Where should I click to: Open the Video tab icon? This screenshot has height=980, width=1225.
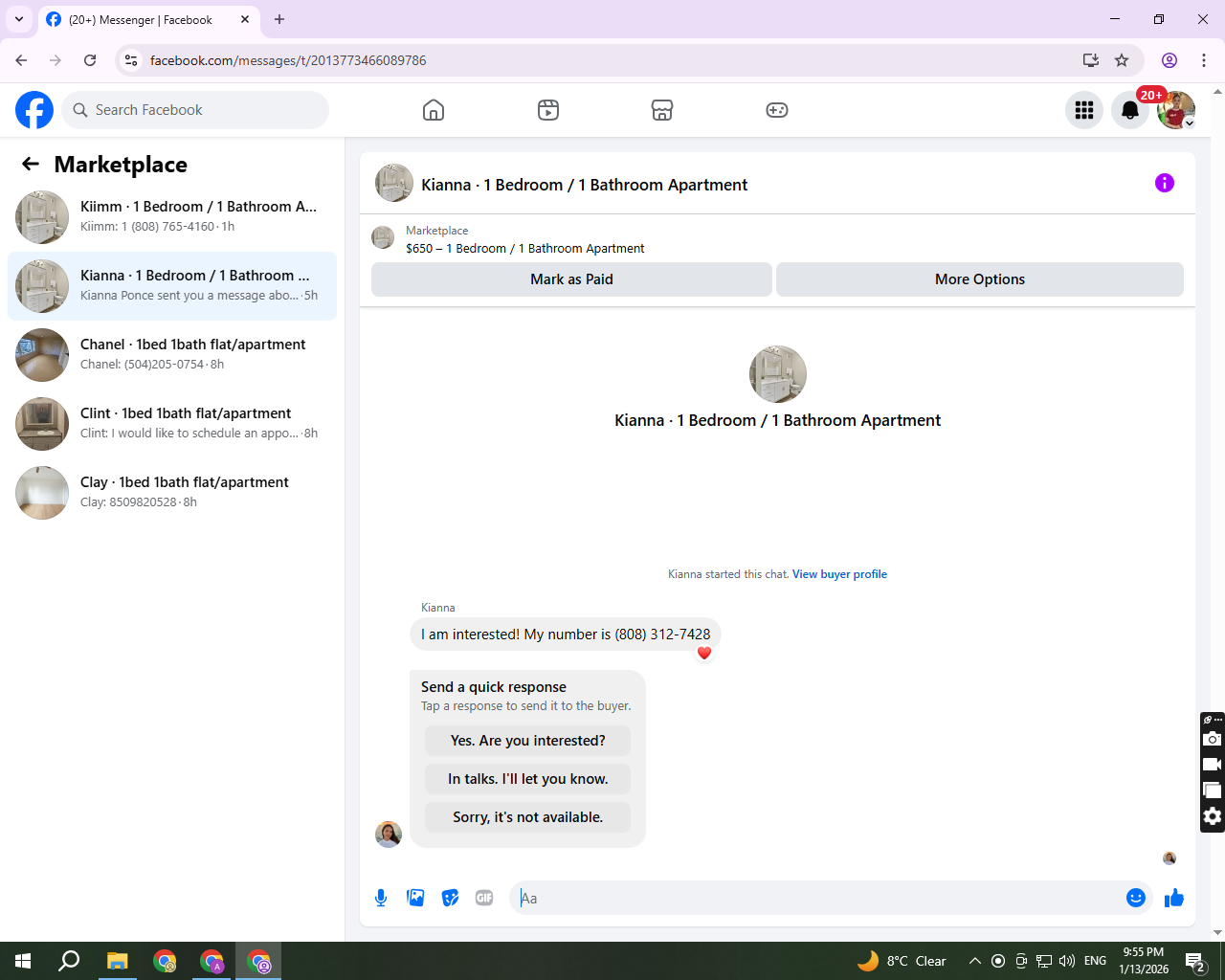(x=548, y=110)
